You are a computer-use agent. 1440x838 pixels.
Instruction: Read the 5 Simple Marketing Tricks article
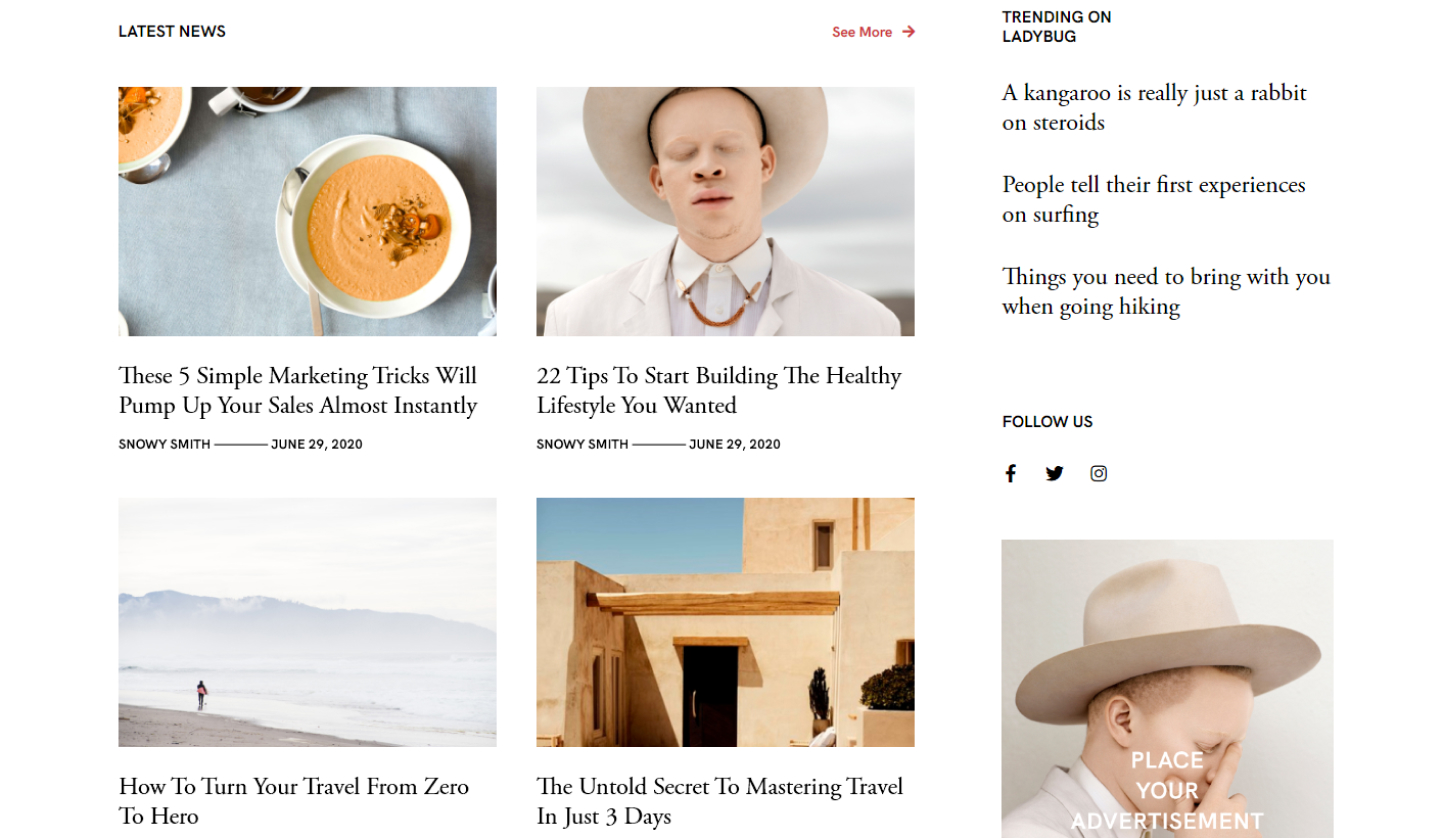tap(298, 391)
